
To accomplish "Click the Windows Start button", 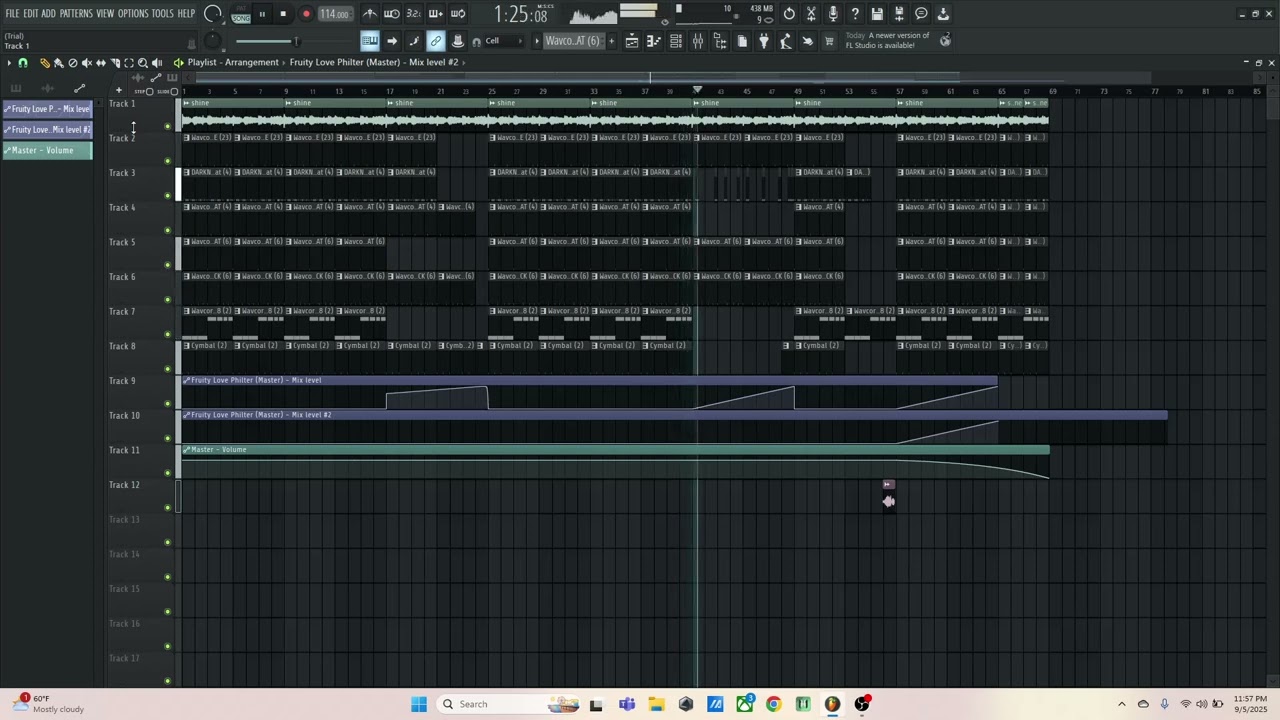I will coord(419,704).
